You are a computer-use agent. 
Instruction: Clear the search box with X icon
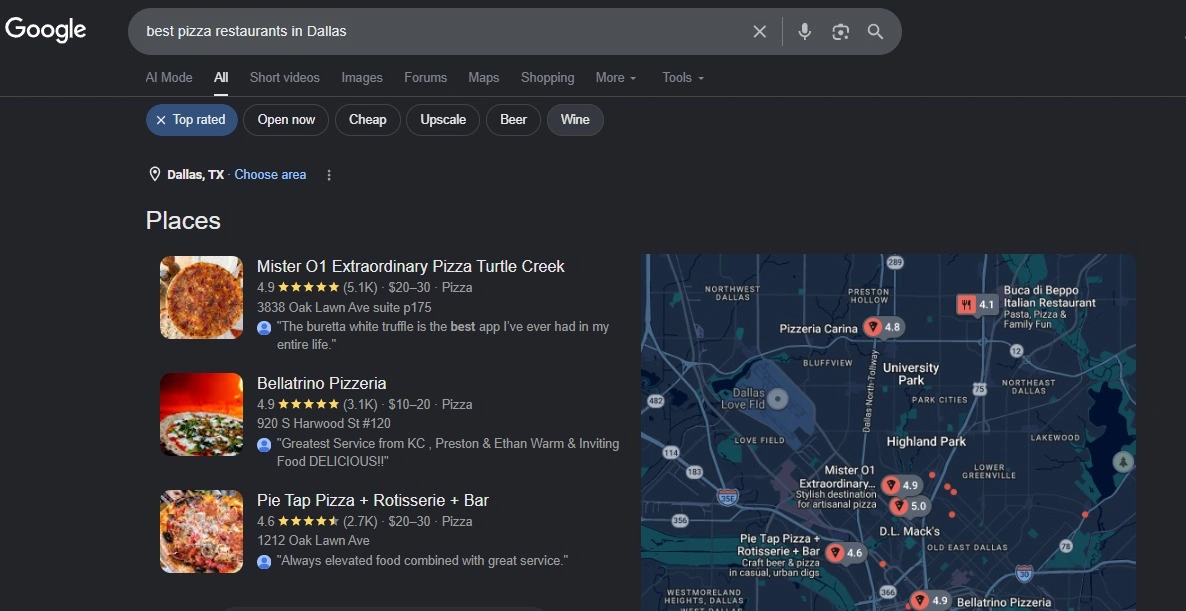coord(759,31)
